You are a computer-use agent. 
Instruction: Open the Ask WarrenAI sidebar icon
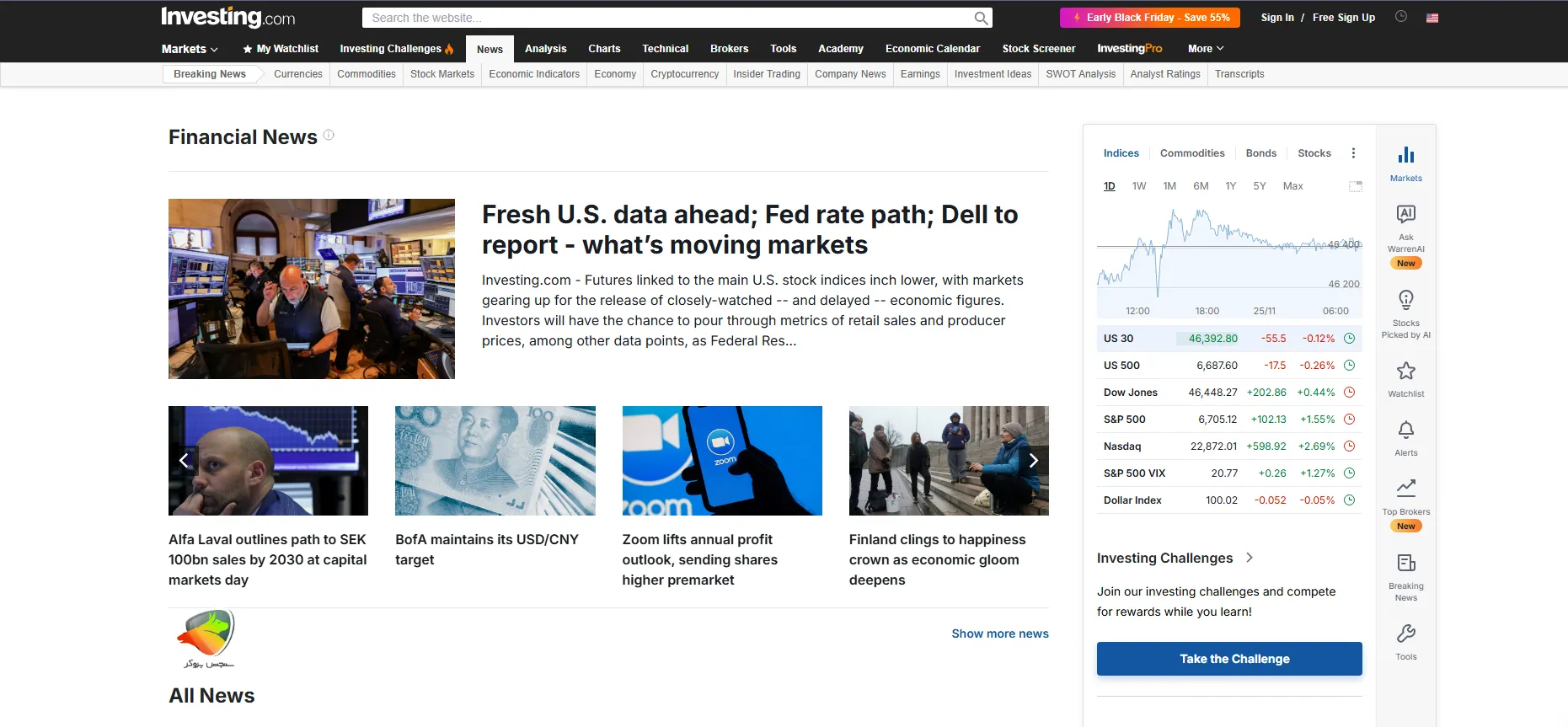[x=1405, y=215]
